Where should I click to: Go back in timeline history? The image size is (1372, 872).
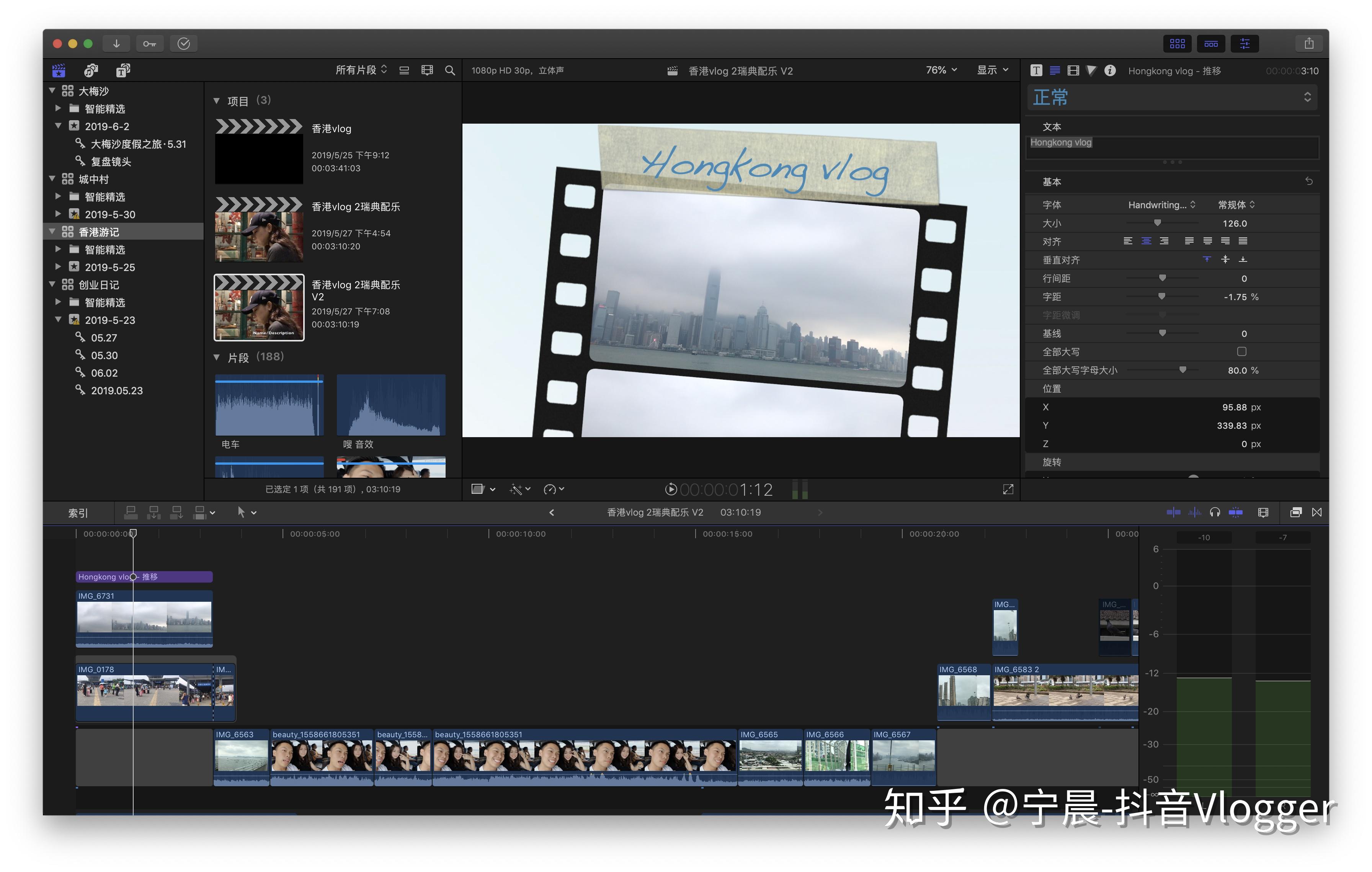tap(552, 512)
